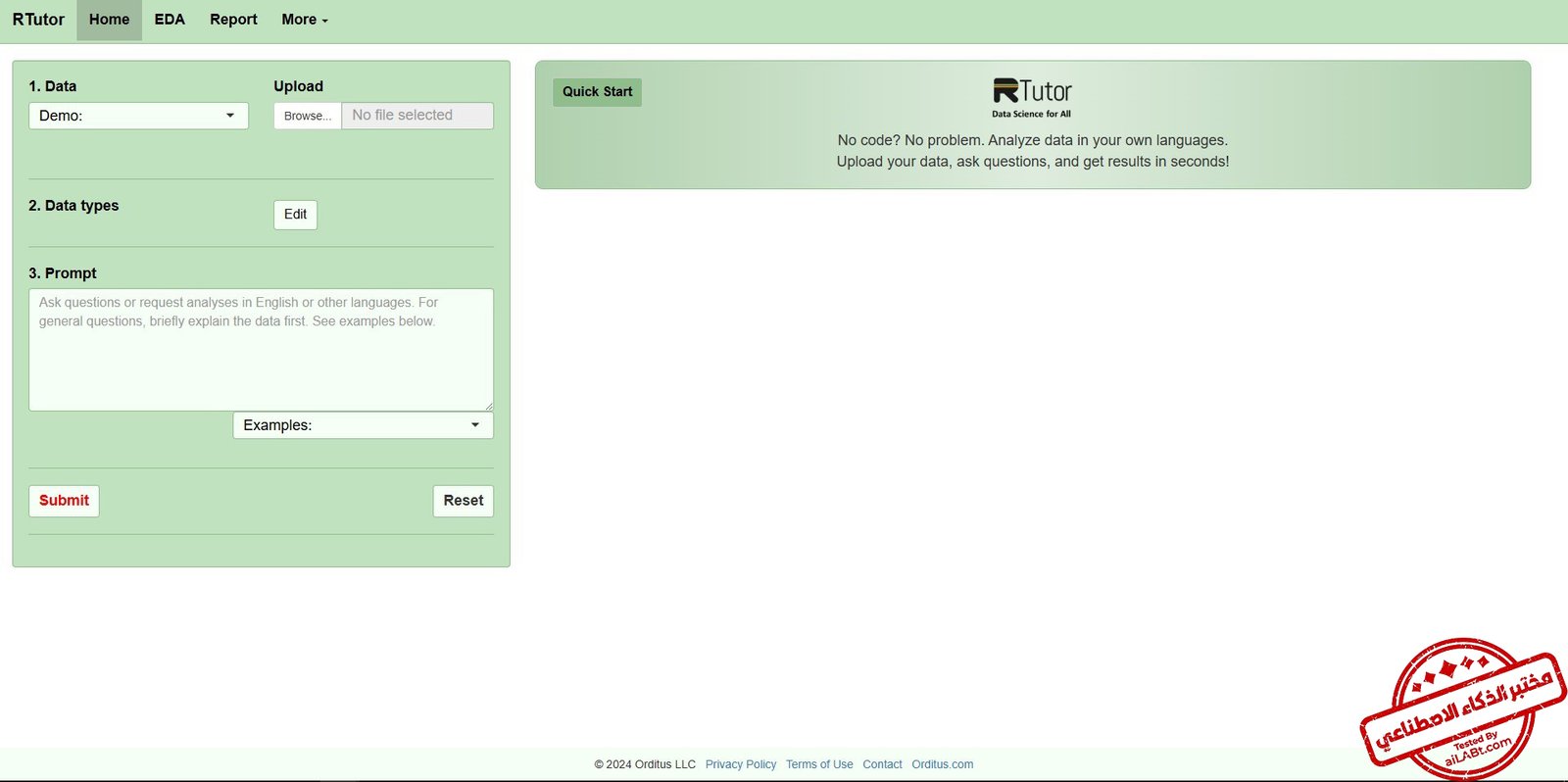
Task: Switch to the EDA tab
Action: coord(170,20)
